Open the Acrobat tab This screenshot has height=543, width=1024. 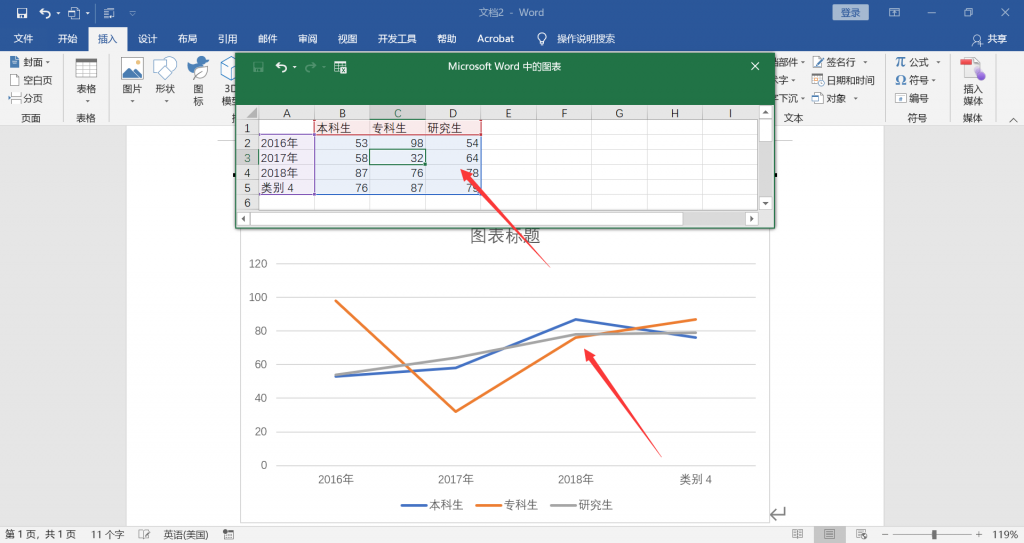(496, 39)
